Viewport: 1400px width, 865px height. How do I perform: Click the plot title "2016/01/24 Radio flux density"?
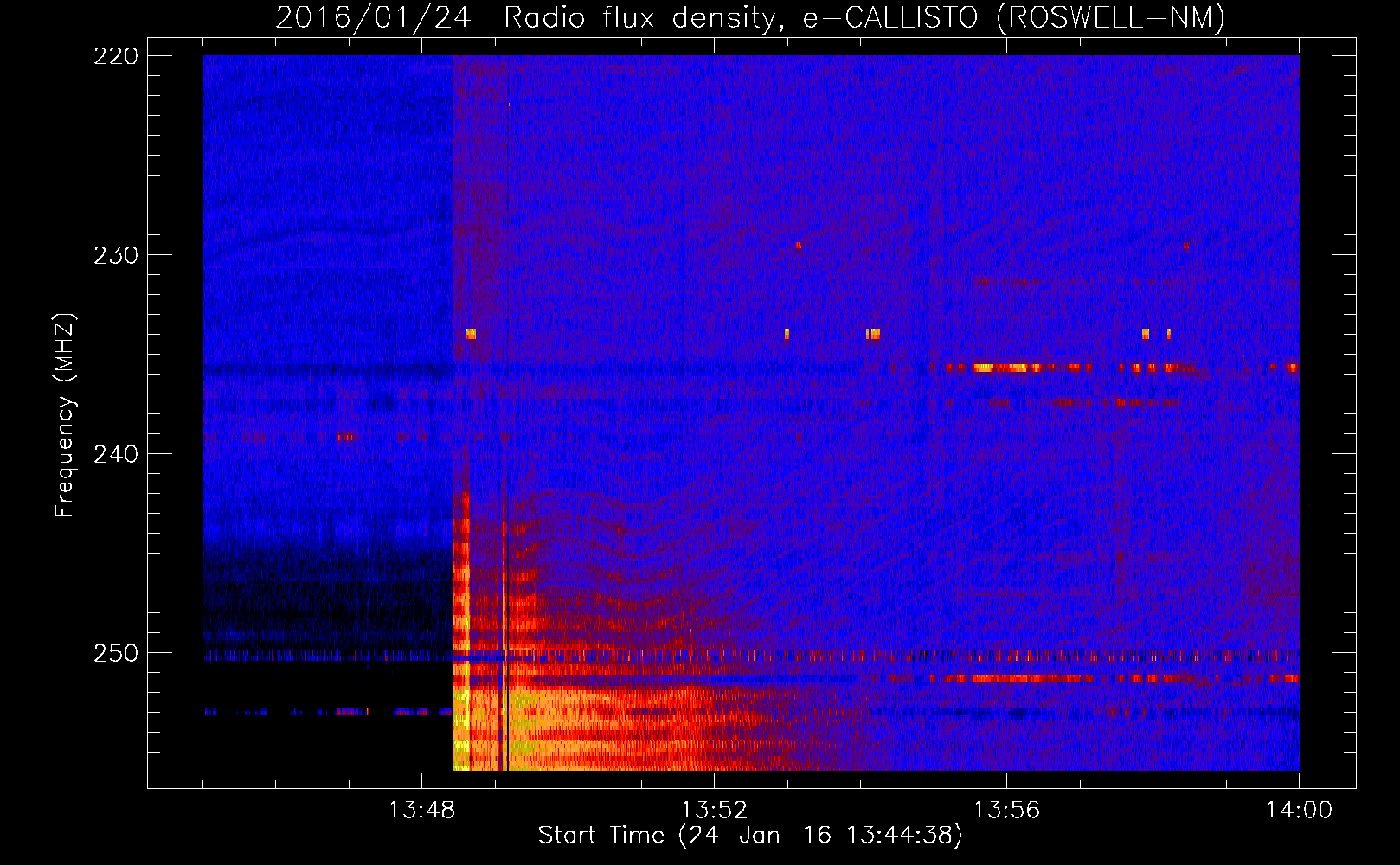click(x=527, y=17)
